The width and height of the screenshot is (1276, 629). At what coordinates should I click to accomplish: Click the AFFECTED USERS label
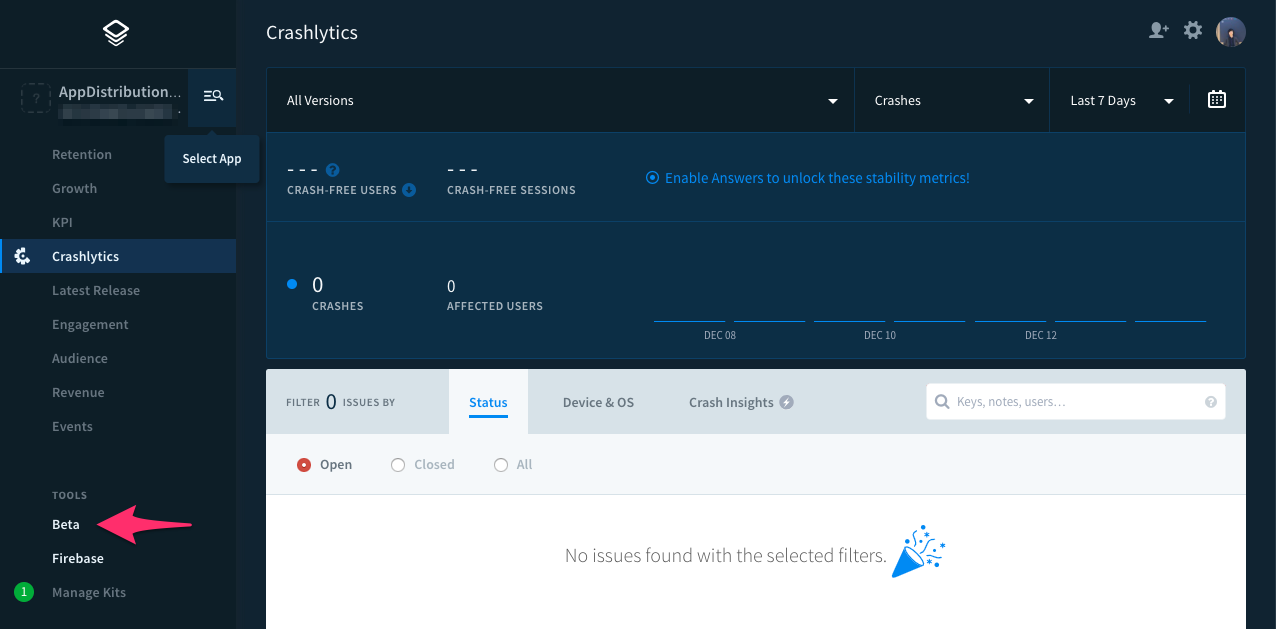[x=495, y=306]
